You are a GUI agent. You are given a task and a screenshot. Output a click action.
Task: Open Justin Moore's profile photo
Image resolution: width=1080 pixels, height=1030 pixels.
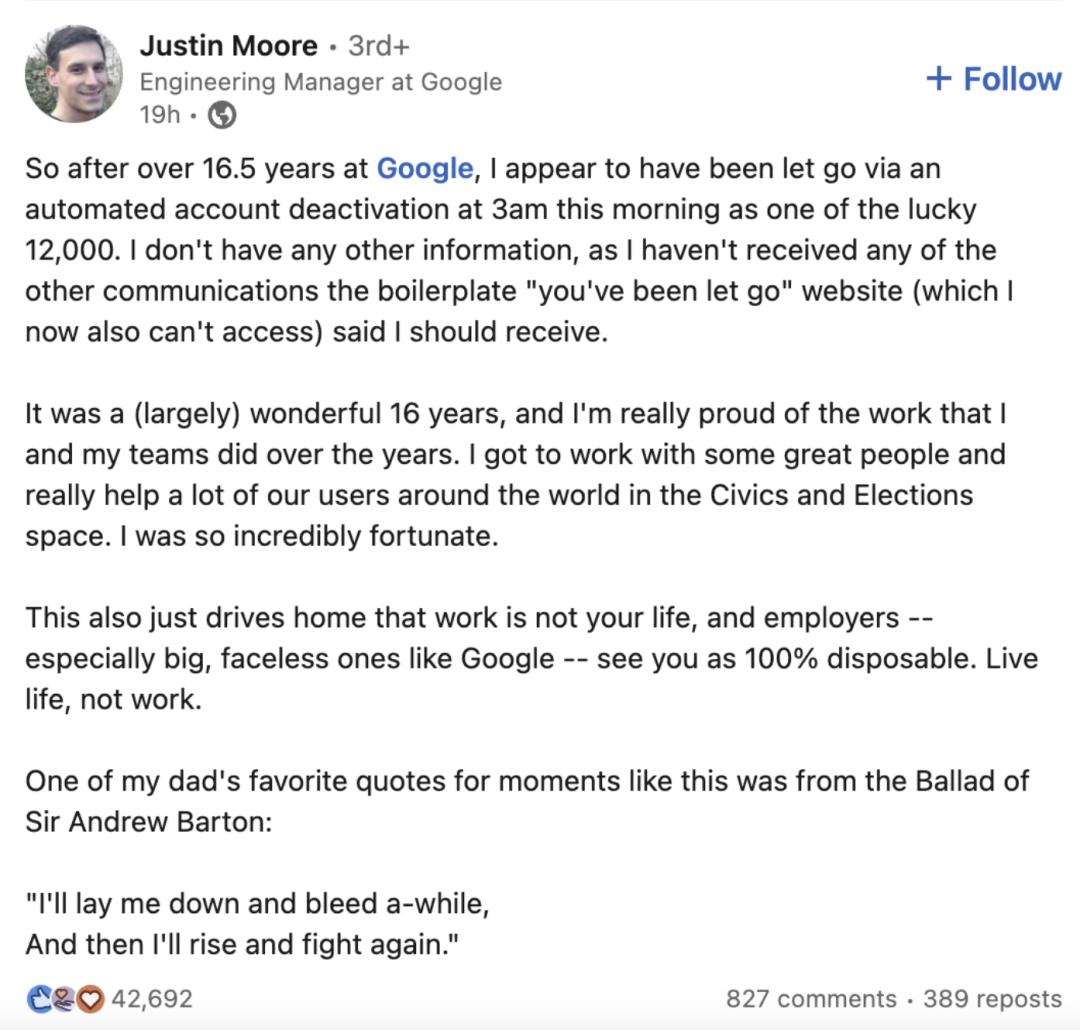tap(72, 75)
